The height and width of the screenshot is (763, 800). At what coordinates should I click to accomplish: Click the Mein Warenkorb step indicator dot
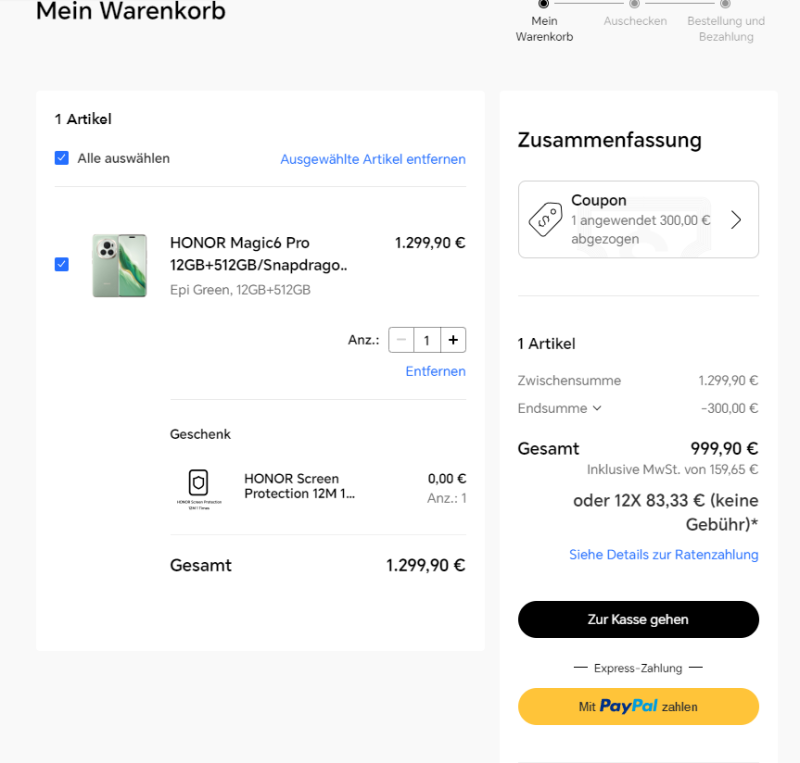click(x=544, y=4)
